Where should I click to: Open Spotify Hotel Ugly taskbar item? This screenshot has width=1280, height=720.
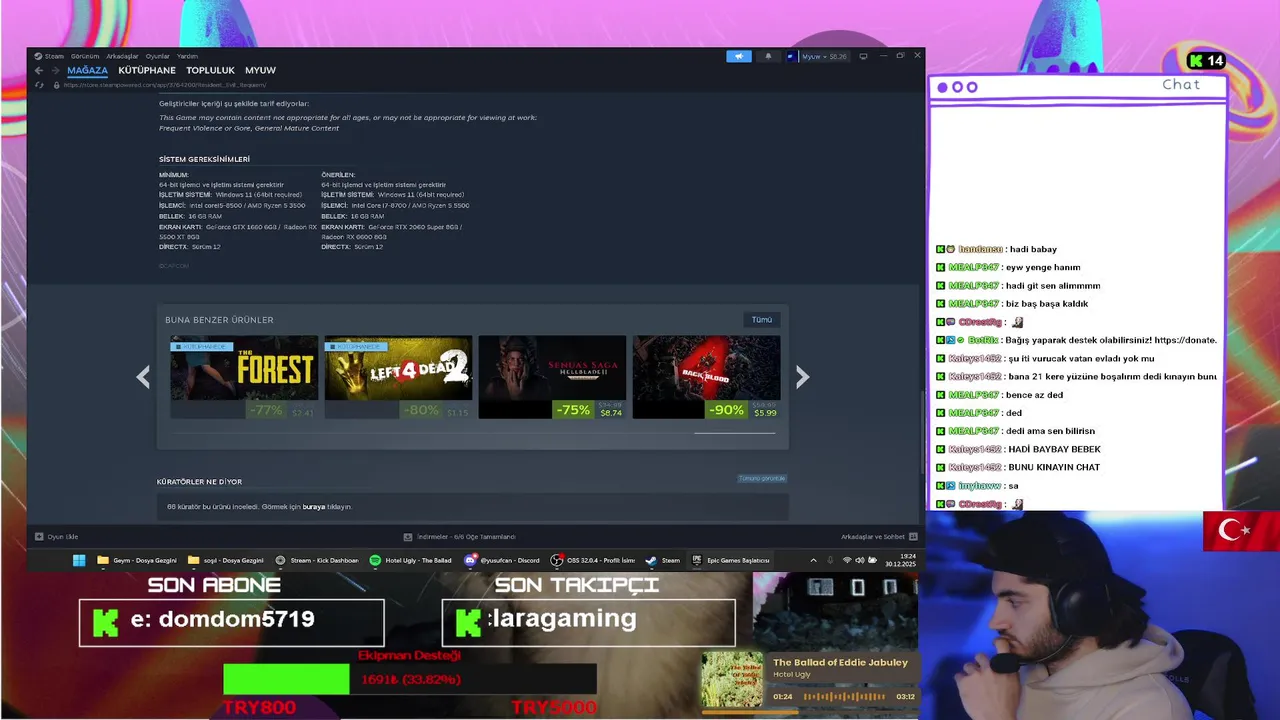[x=411, y=560]
